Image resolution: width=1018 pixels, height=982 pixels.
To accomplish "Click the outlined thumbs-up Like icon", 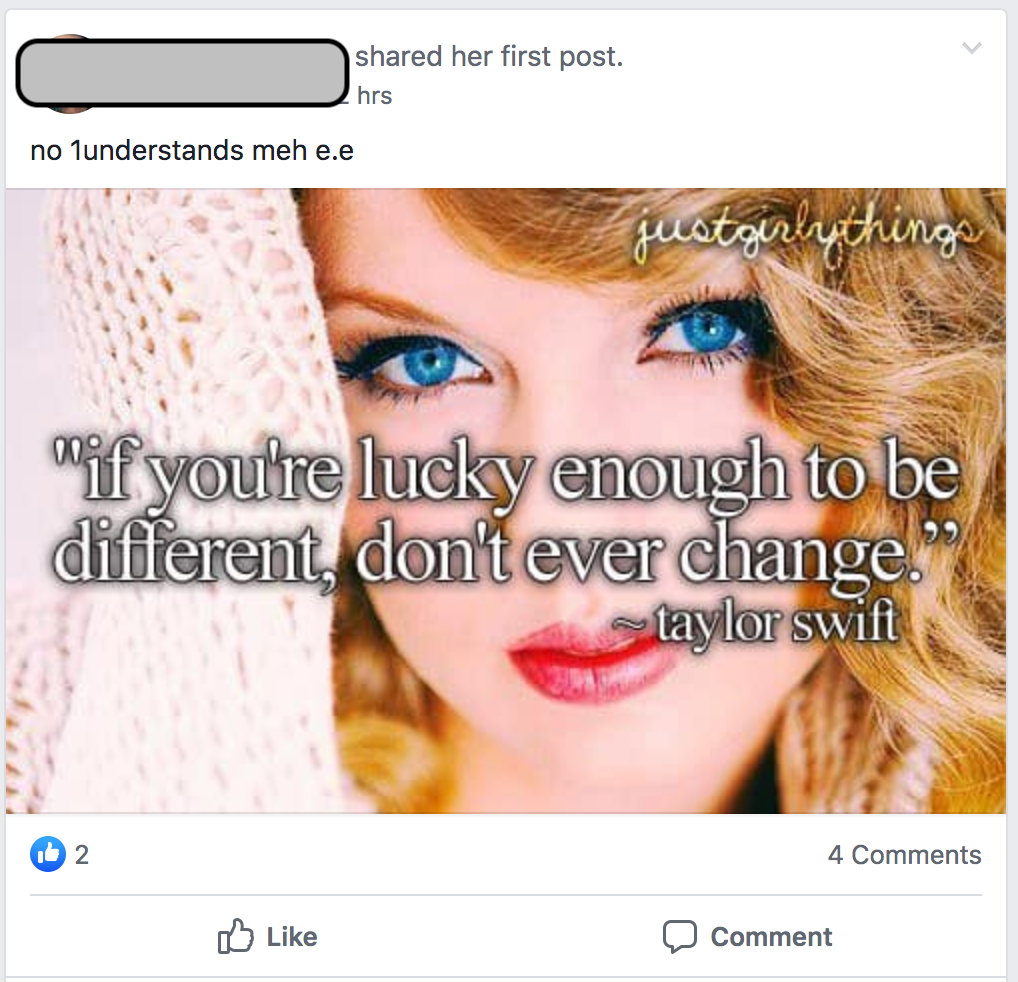I will click(x=235, y=936).
